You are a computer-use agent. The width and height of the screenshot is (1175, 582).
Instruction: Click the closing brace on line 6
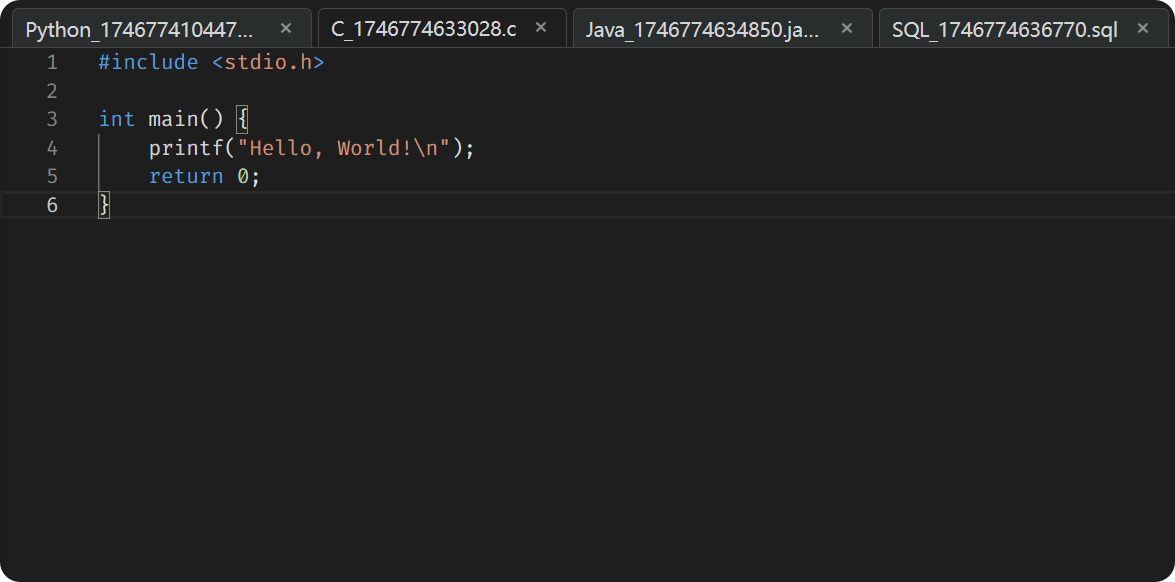(x=104, y=204)
